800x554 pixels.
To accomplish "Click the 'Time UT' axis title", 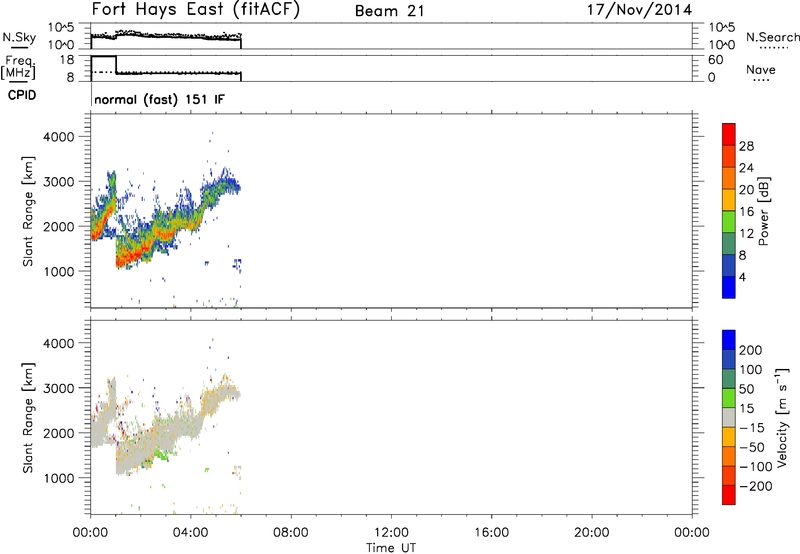I will 391,548.
